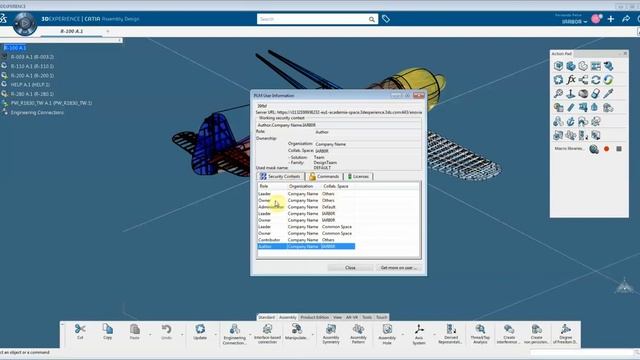Switch to the Tools toolbar tab
Screen dimensions: 640x360
[367, 317]
